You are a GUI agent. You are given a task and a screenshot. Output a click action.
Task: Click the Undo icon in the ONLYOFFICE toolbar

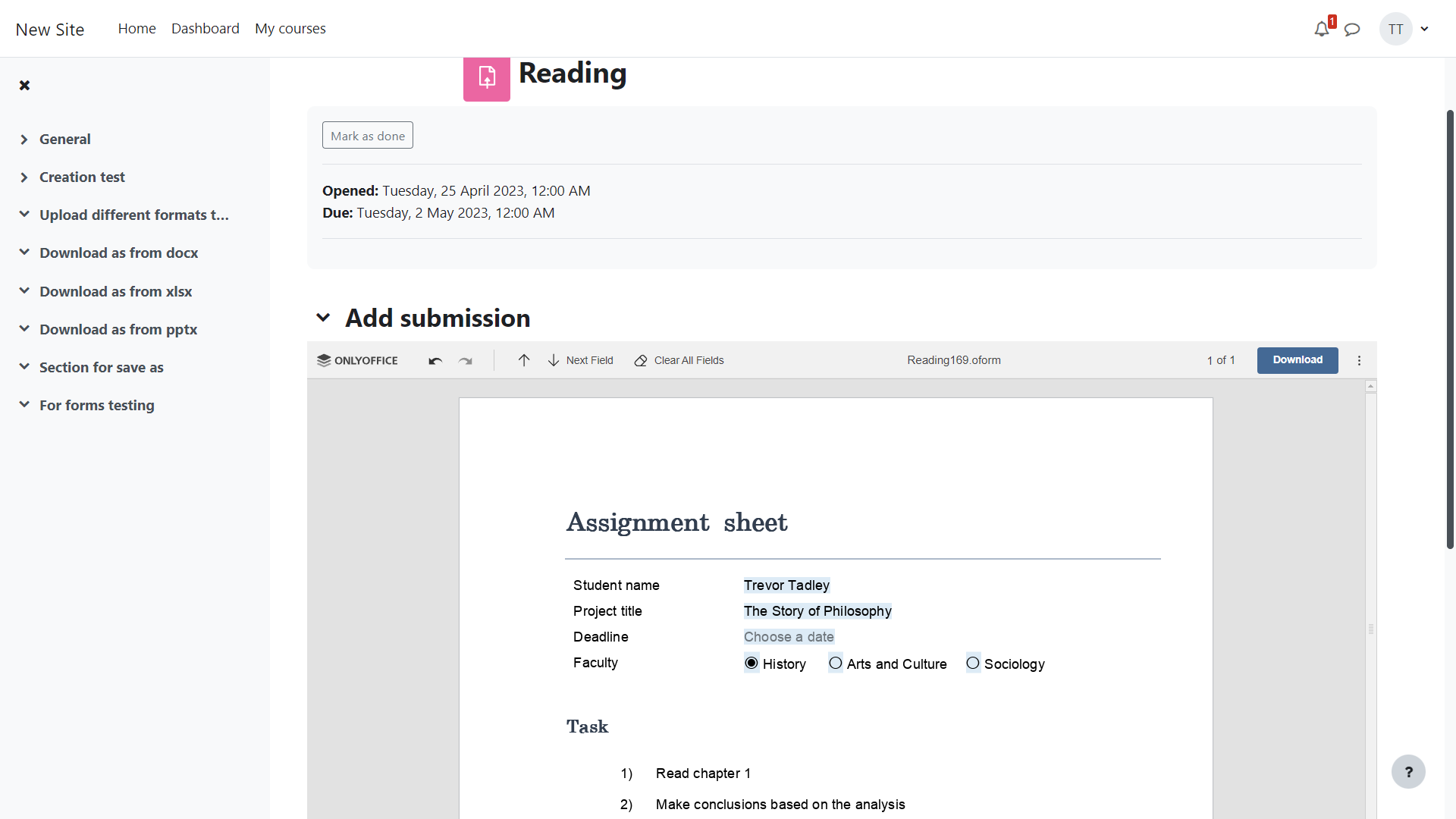click(x=435, y=360)
